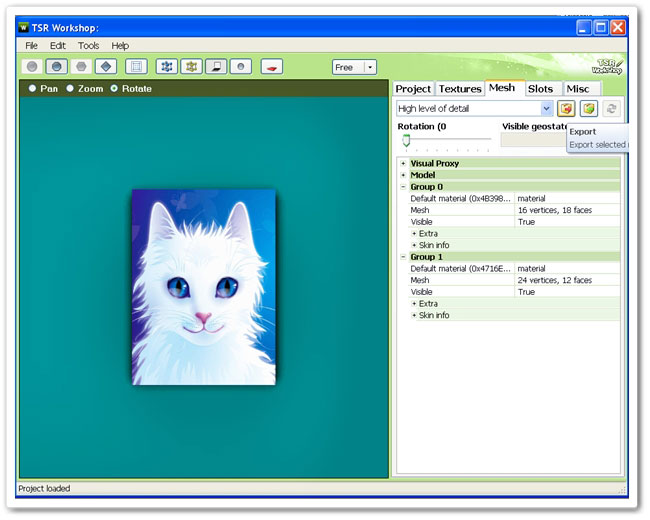
Task: Select the Pan radio button
Action: pyautogui.click(x=33, y=89)
